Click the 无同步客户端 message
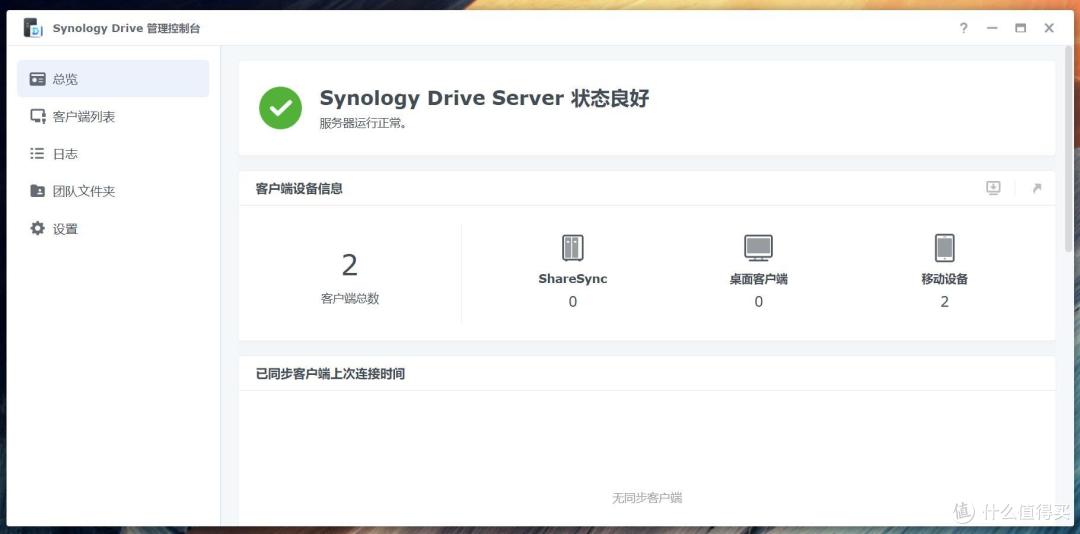1080x534 pixels. 647,497
